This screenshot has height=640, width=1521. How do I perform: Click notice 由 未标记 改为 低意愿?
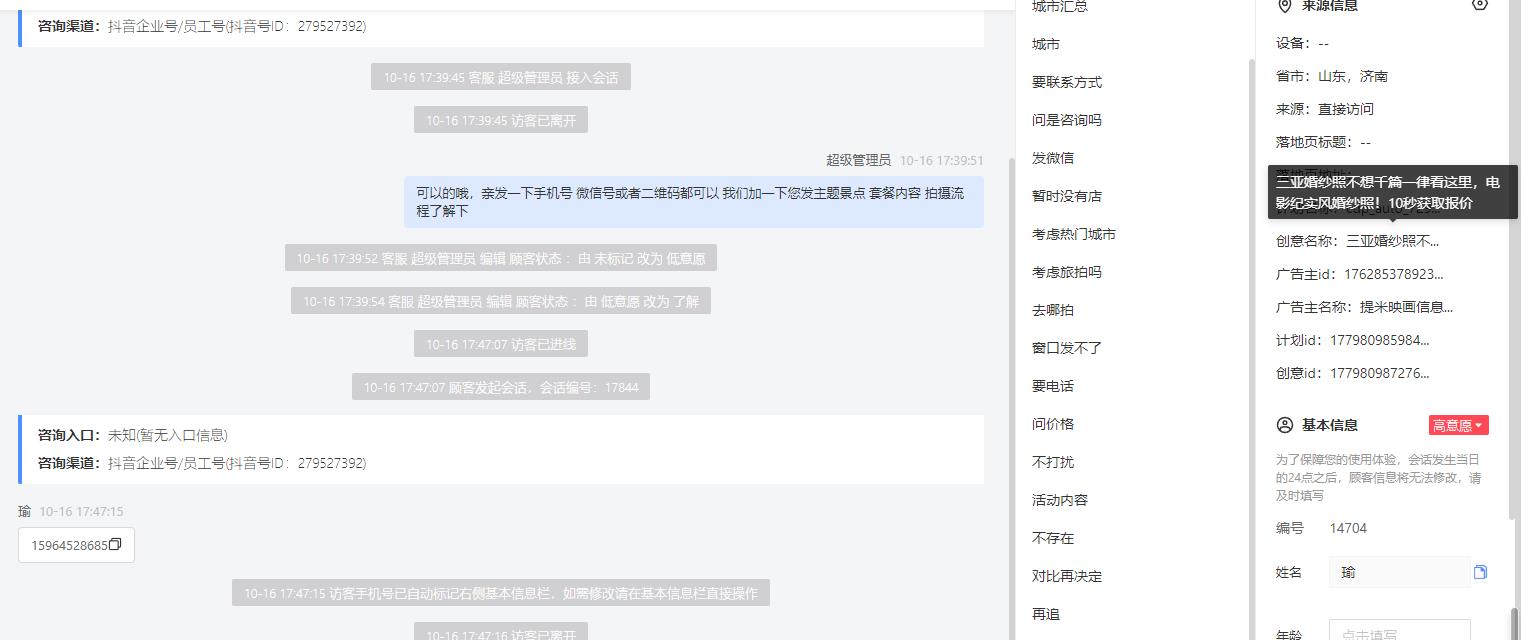coord(501,258)
